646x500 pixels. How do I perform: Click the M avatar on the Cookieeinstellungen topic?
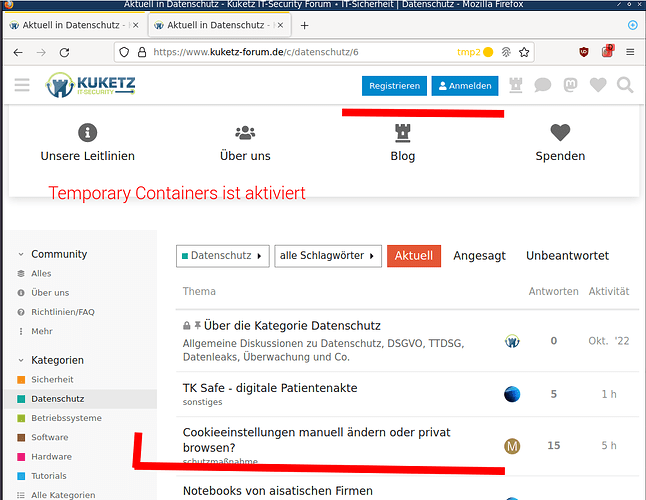pos(512,446)
